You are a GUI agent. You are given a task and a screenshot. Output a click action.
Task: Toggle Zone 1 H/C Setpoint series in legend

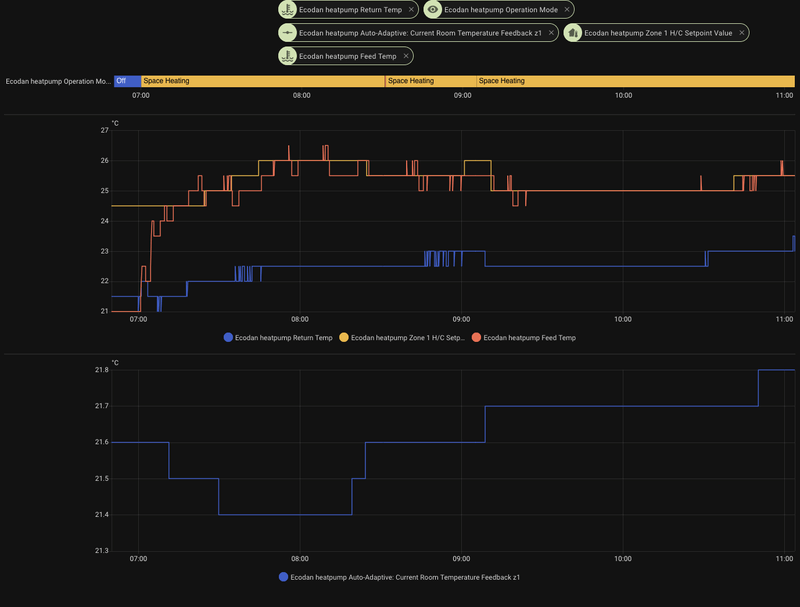click(402, 338)
